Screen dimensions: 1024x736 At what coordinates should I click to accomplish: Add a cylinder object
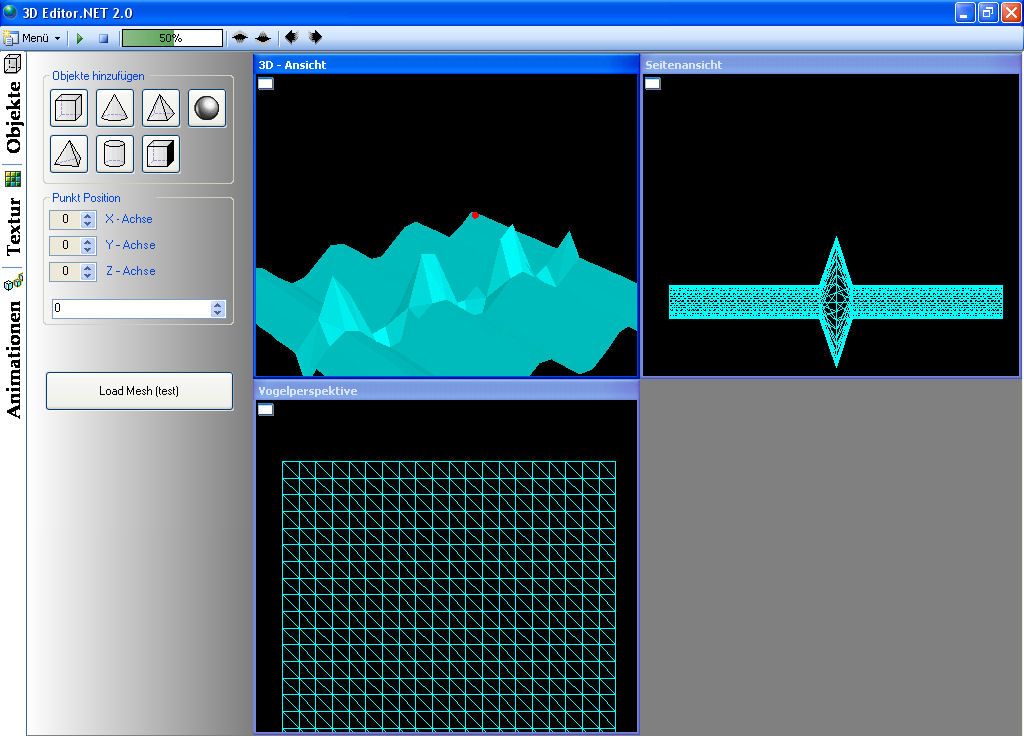[115, 154]
